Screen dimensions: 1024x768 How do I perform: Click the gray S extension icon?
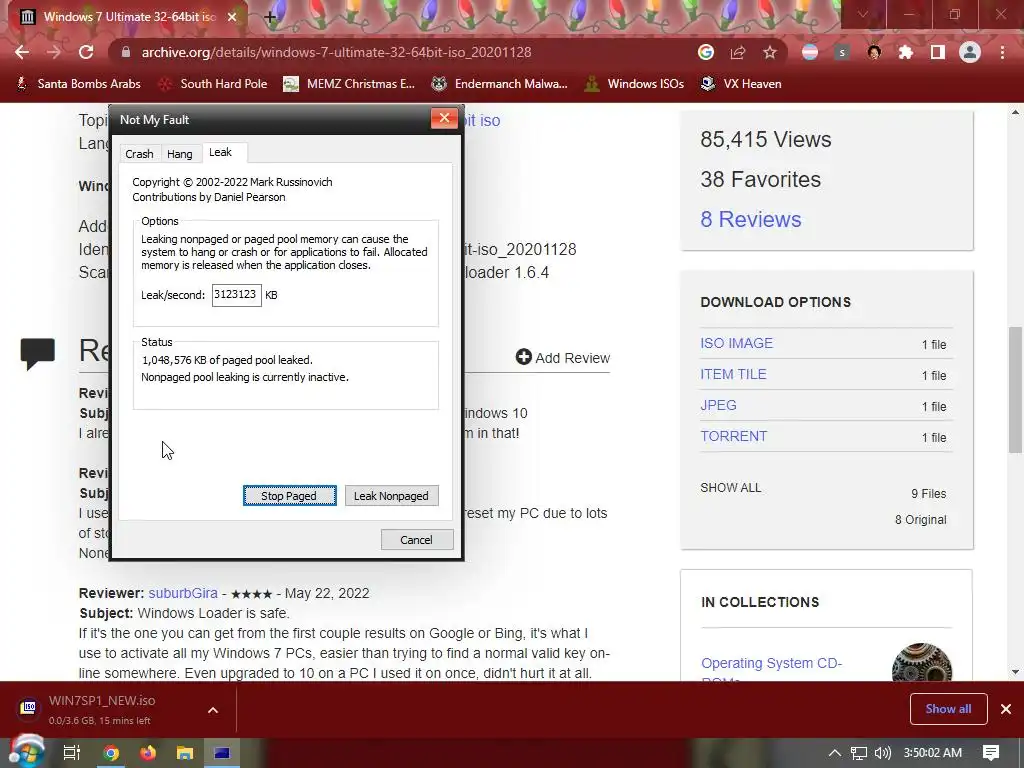click(842, 52)
